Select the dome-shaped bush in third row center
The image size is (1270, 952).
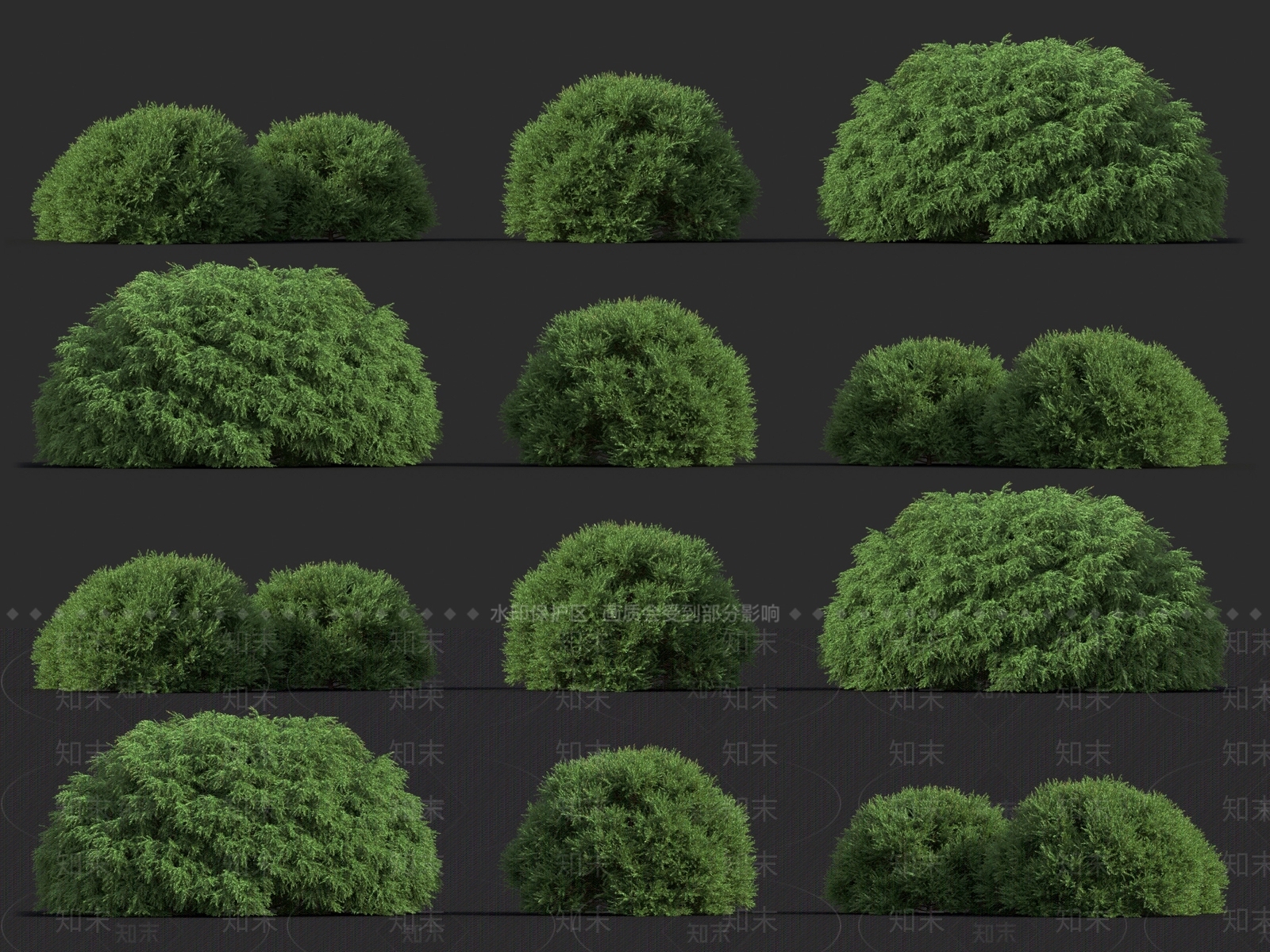pos(627,603)
